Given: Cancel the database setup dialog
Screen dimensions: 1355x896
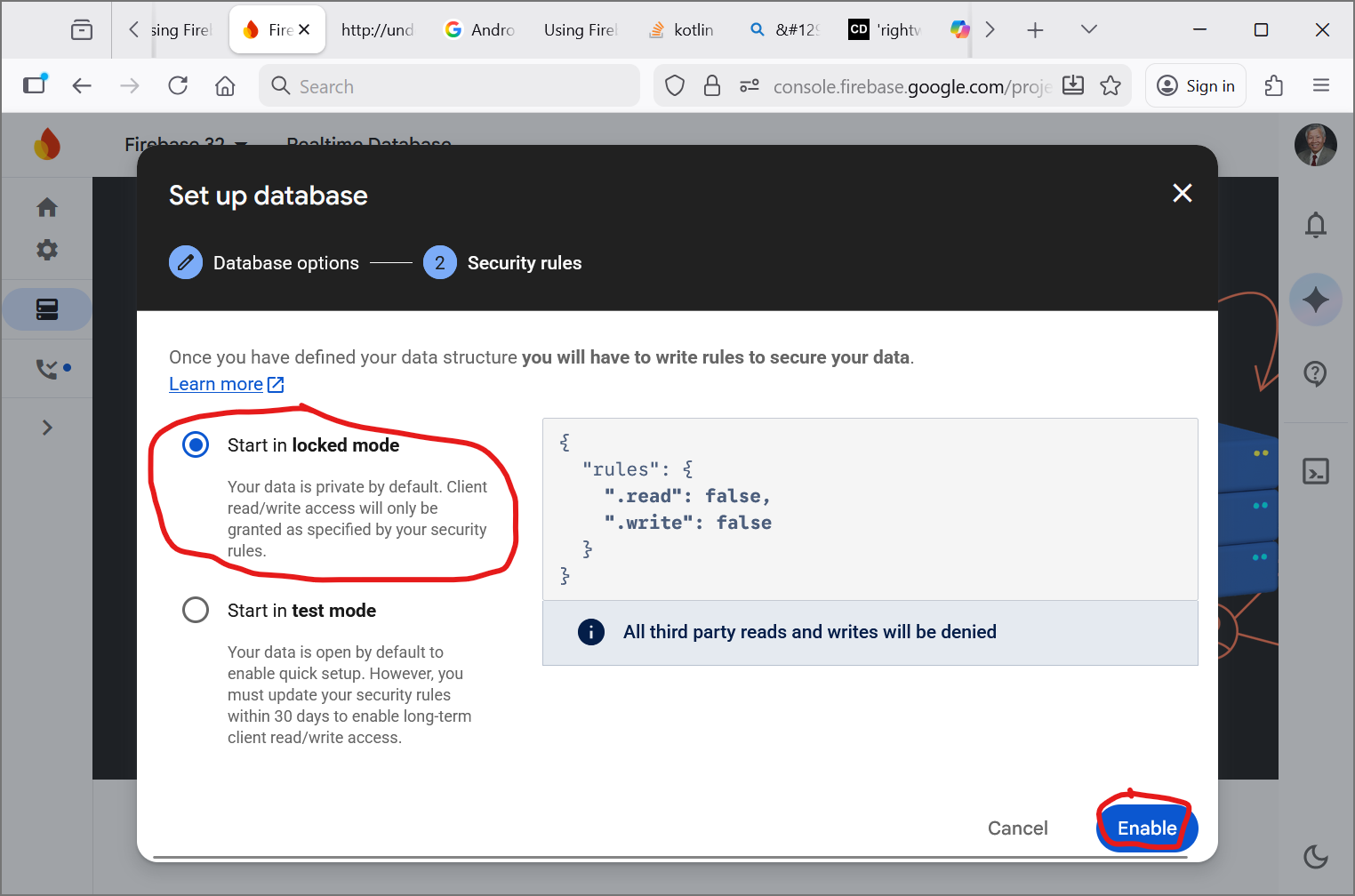Looking at the screenshot, I should click(x=1017, y=828).
